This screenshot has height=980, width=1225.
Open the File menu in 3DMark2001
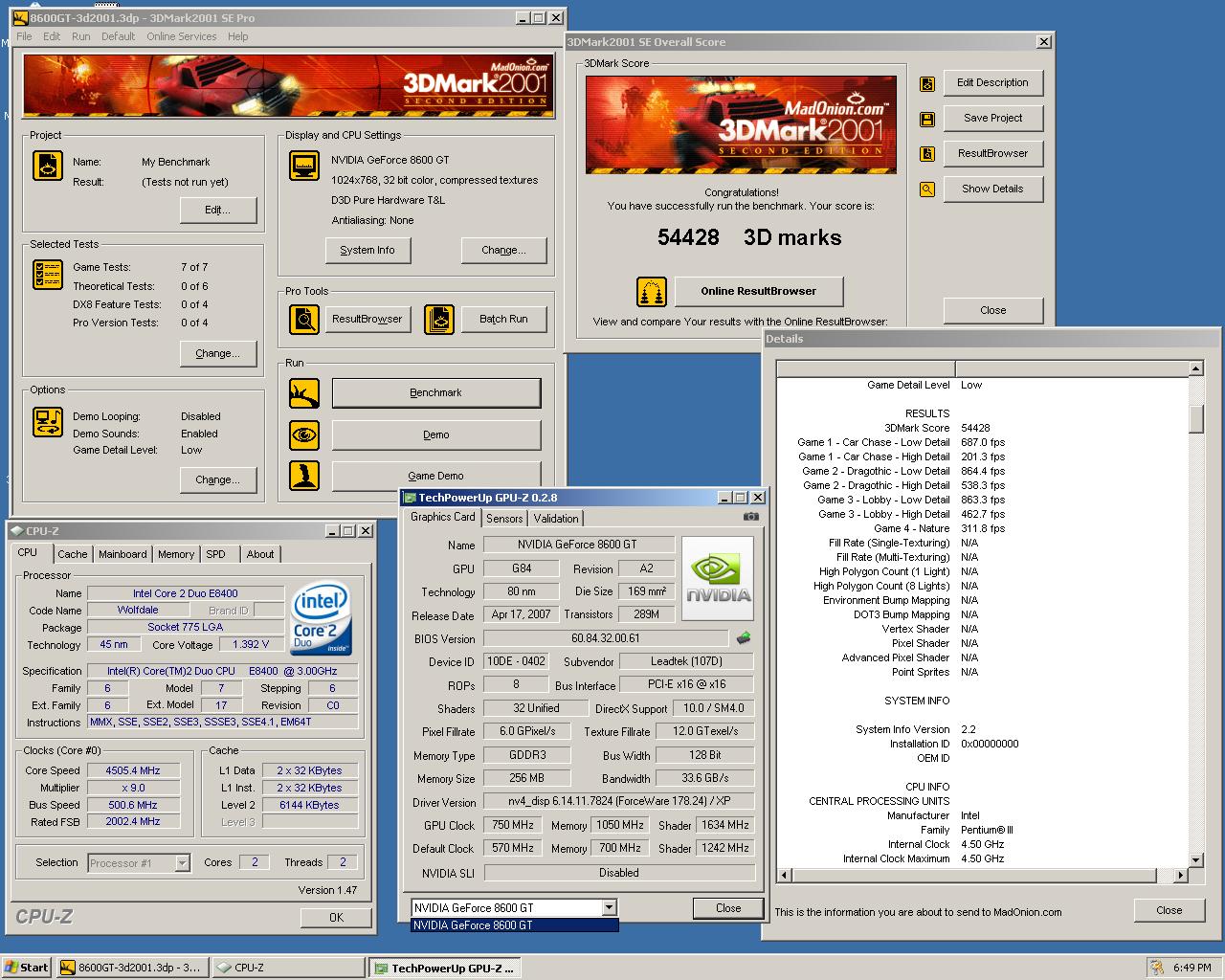coord(24,36)
